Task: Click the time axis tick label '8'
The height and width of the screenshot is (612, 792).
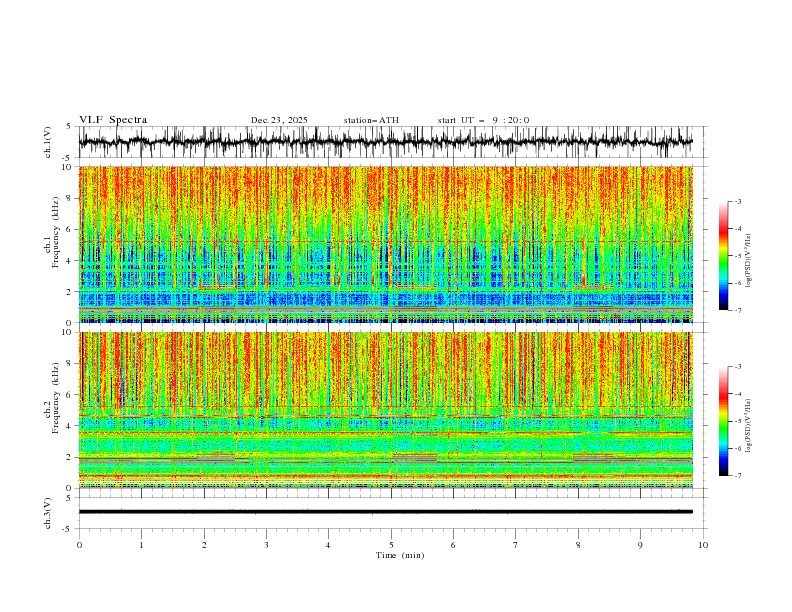Action: click(x=578, y=545)
